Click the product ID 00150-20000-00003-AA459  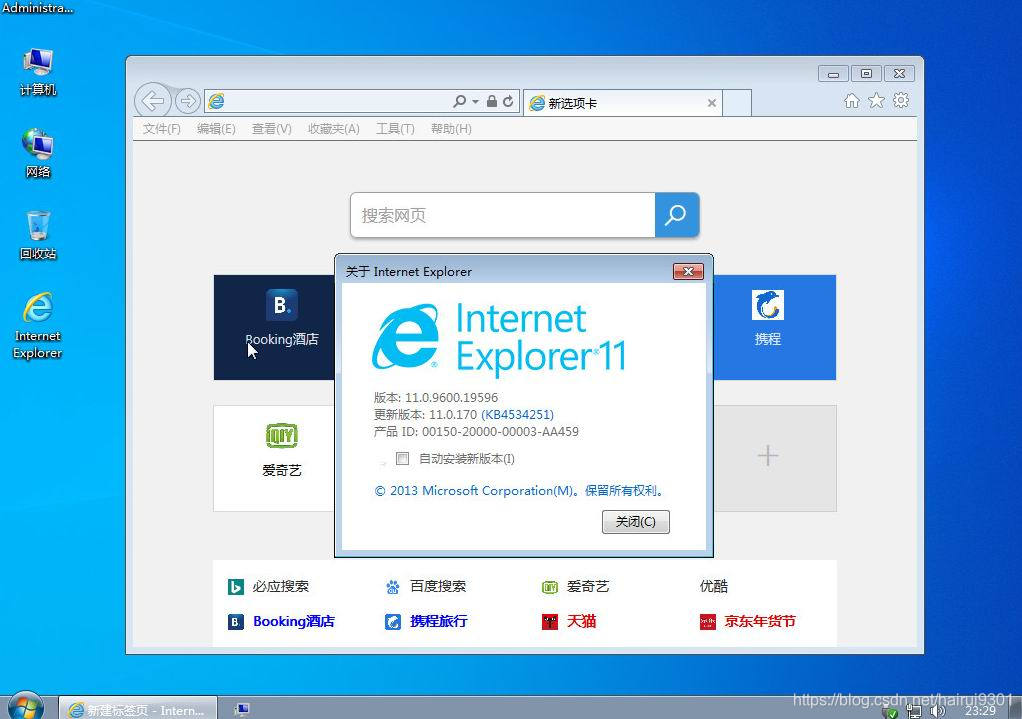[x=500, y=432]
